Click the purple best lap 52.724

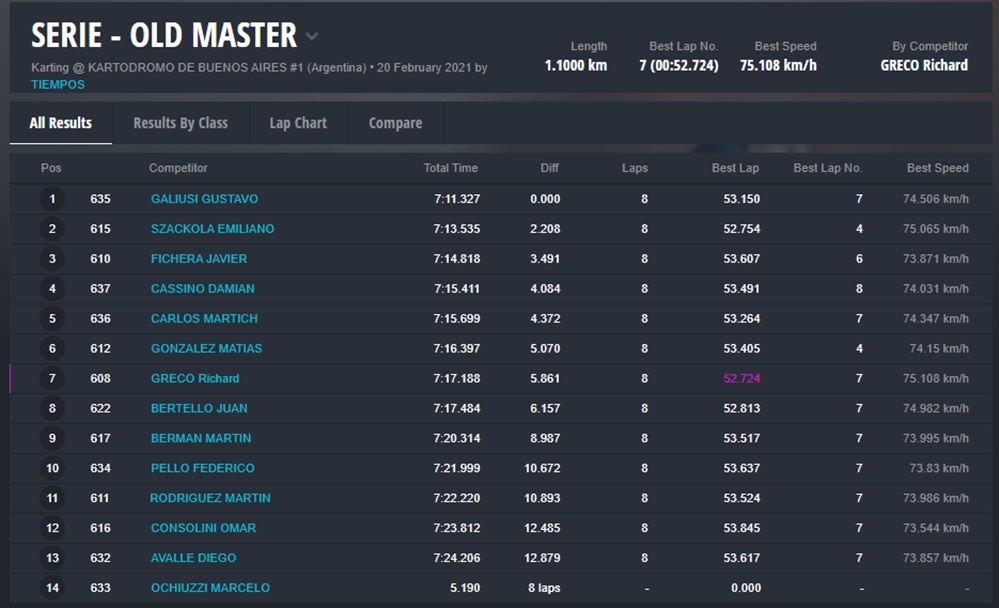pyautogui.click(x=741, y=379)
